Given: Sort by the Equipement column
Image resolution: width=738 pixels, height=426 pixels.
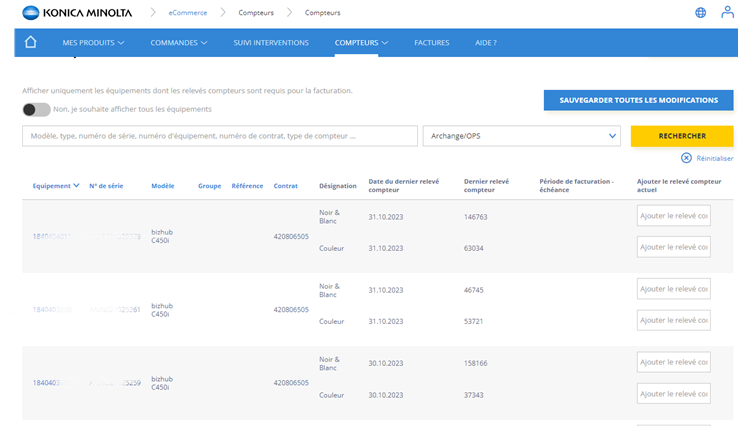Looking at the screenshot, I should 56,186.
